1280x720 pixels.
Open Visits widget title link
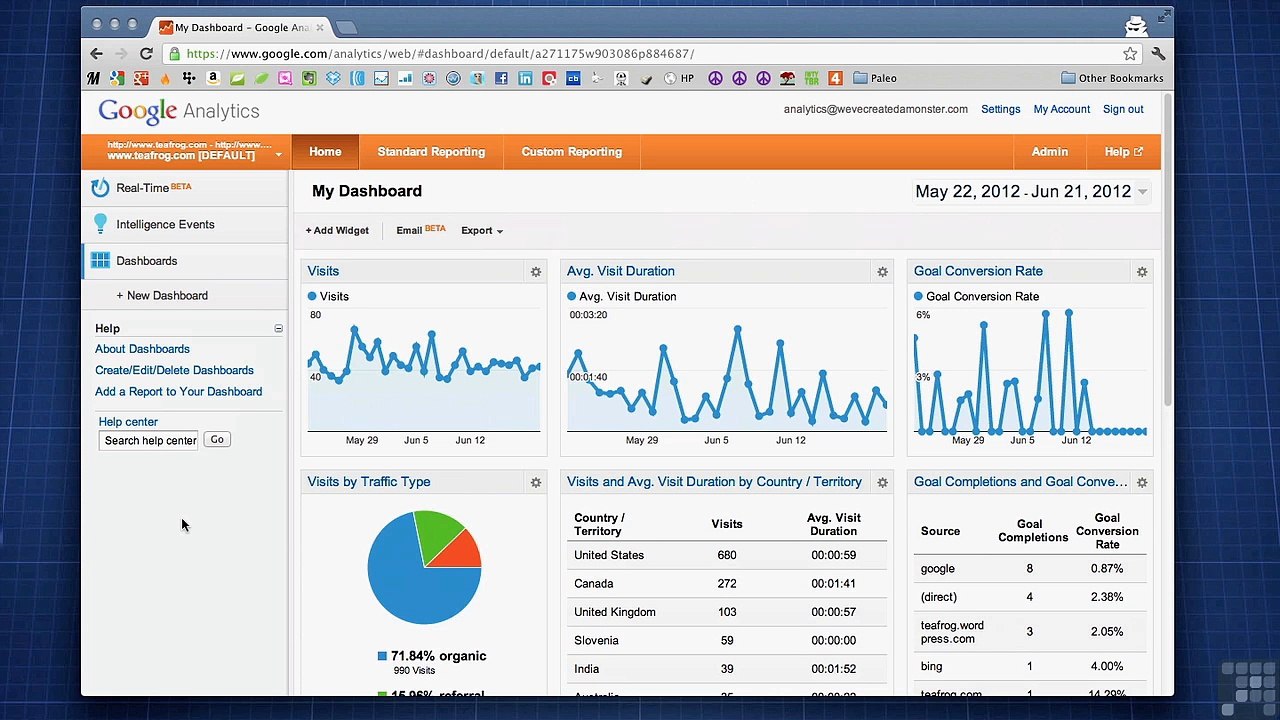point(323,271)
